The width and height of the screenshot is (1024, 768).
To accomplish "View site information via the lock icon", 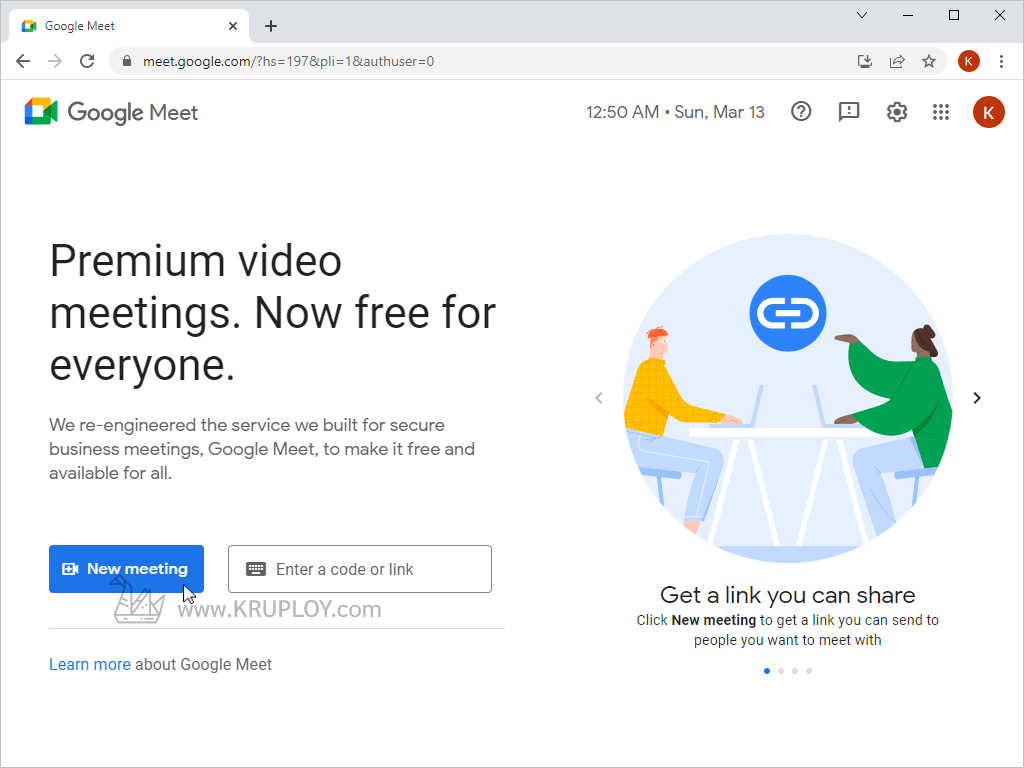I will [127, 61].
